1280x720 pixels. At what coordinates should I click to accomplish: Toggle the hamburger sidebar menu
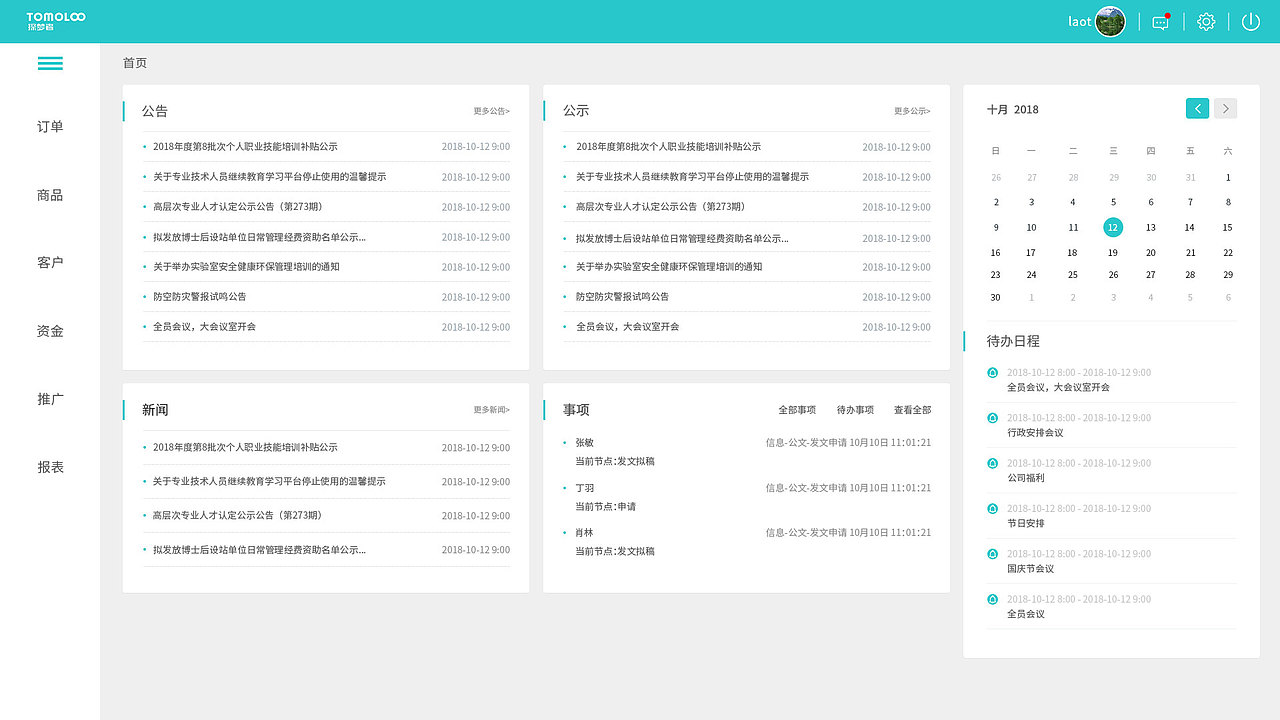pos(50,63)
